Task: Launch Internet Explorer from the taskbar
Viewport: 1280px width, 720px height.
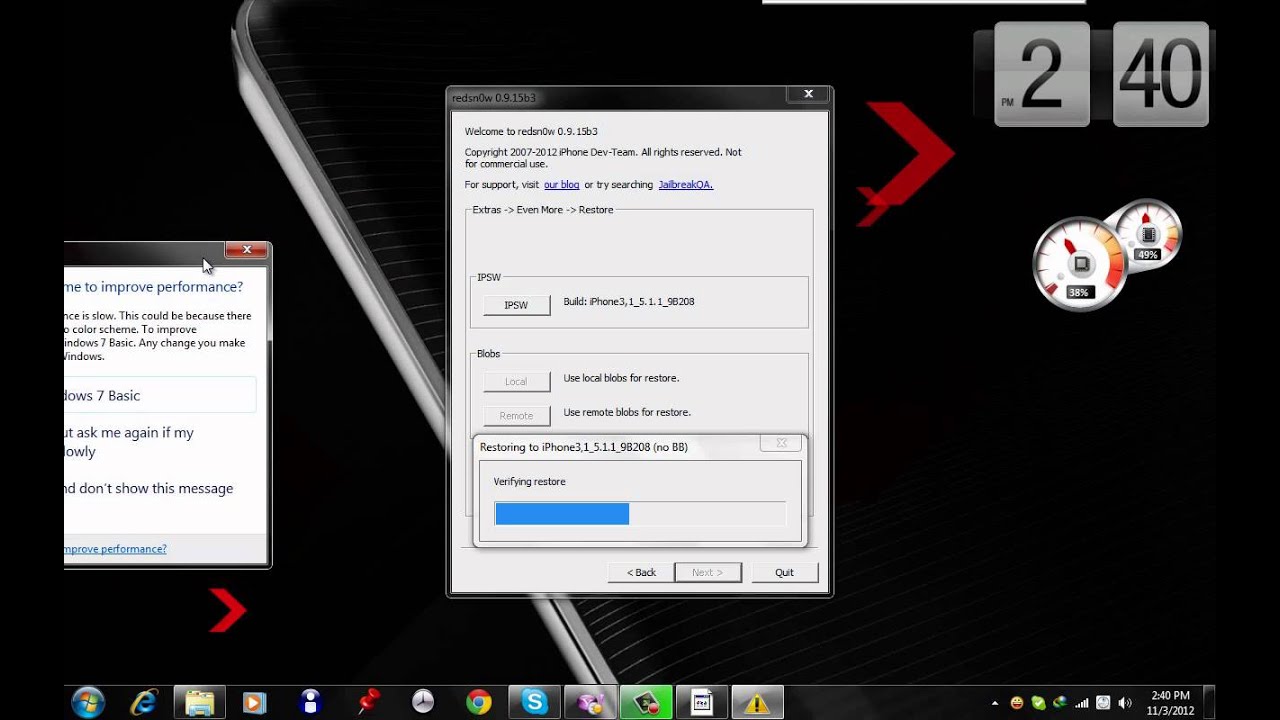Action: tap(144, 702)
